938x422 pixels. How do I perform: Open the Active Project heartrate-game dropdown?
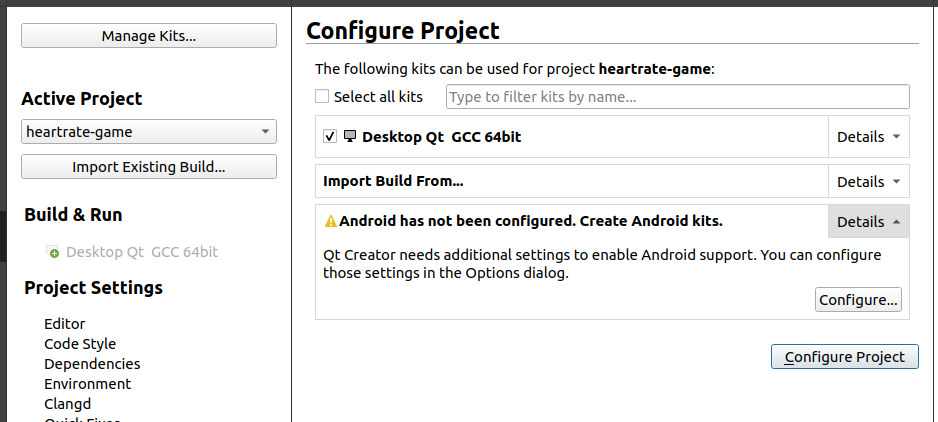pos(148,132)
